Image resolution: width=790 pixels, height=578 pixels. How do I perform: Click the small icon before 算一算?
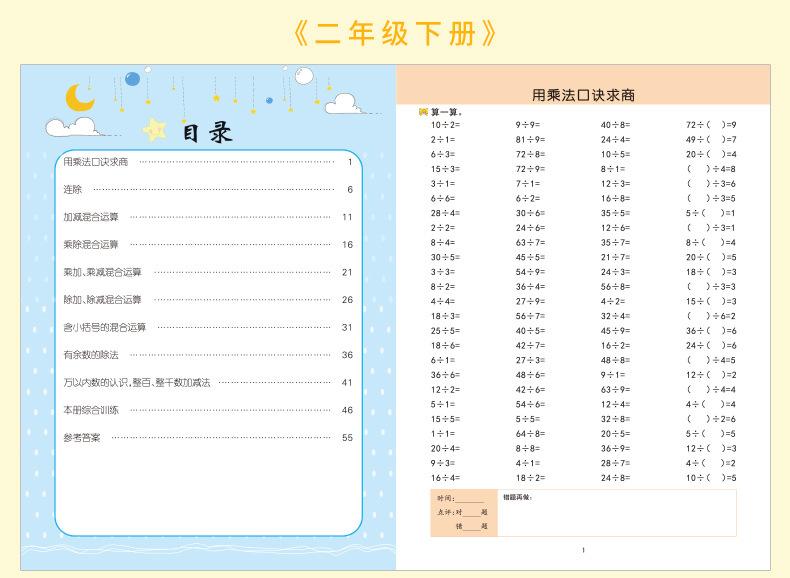coord(423,113)
